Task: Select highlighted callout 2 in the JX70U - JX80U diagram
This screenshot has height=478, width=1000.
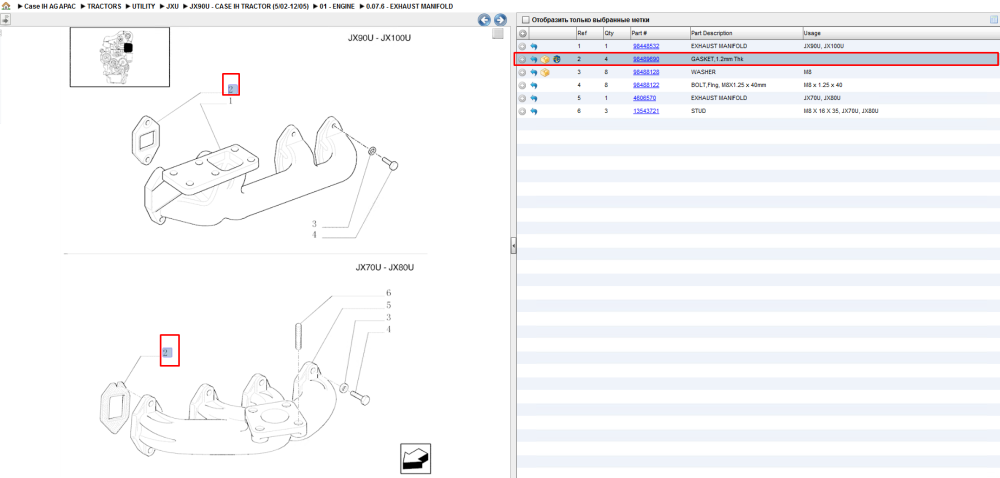Action: 166,352
